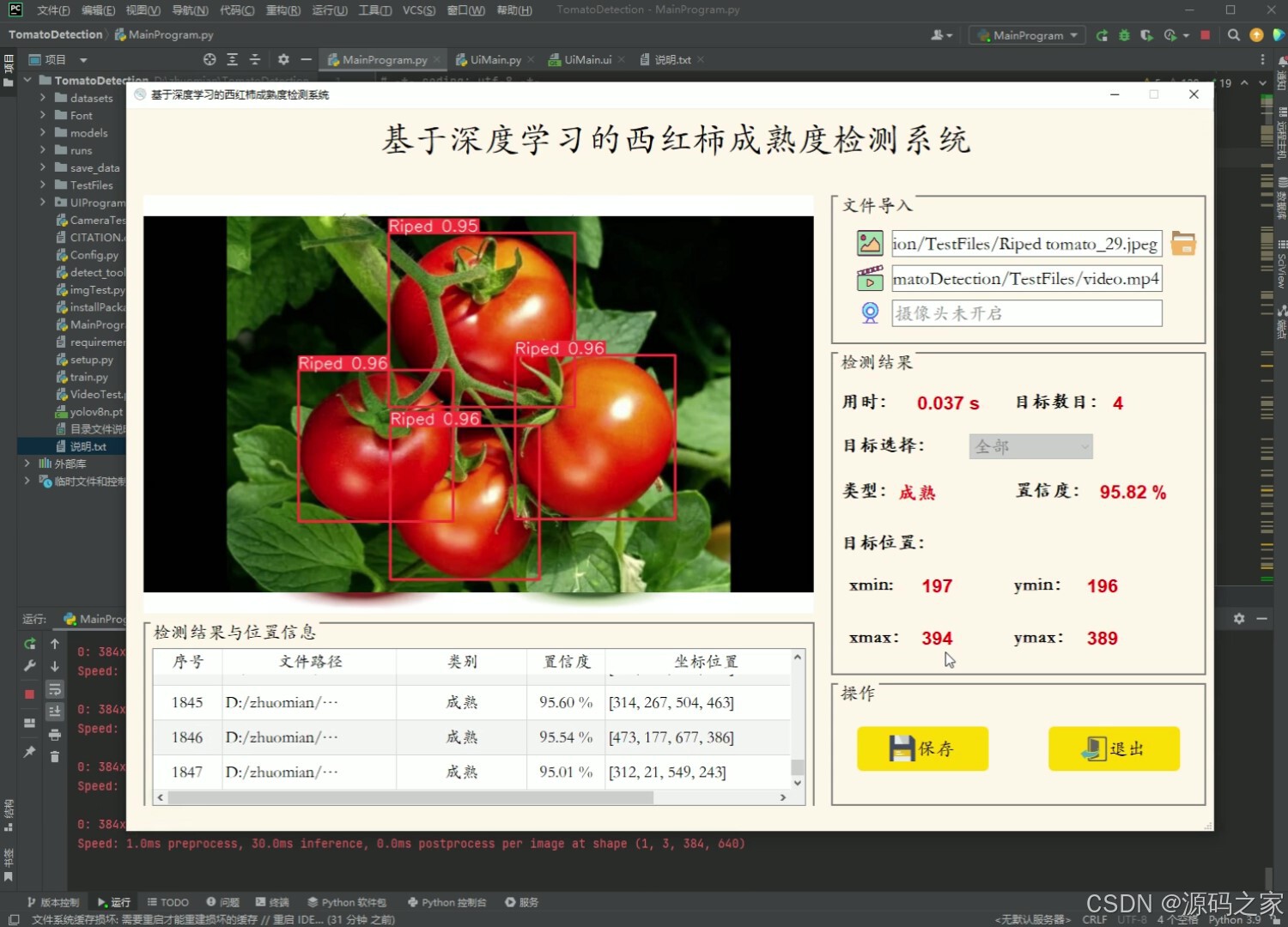Image resolution: width=1288 pixels, height=927 pixels.
Task: Open the folder browse icon beside image path
Action: pyautogui.click(x=1182, y=243)
